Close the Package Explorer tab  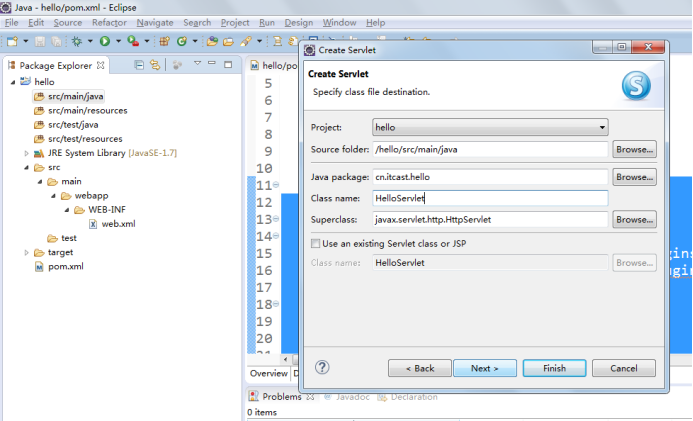pyautogui.click(x=101, y=65)
